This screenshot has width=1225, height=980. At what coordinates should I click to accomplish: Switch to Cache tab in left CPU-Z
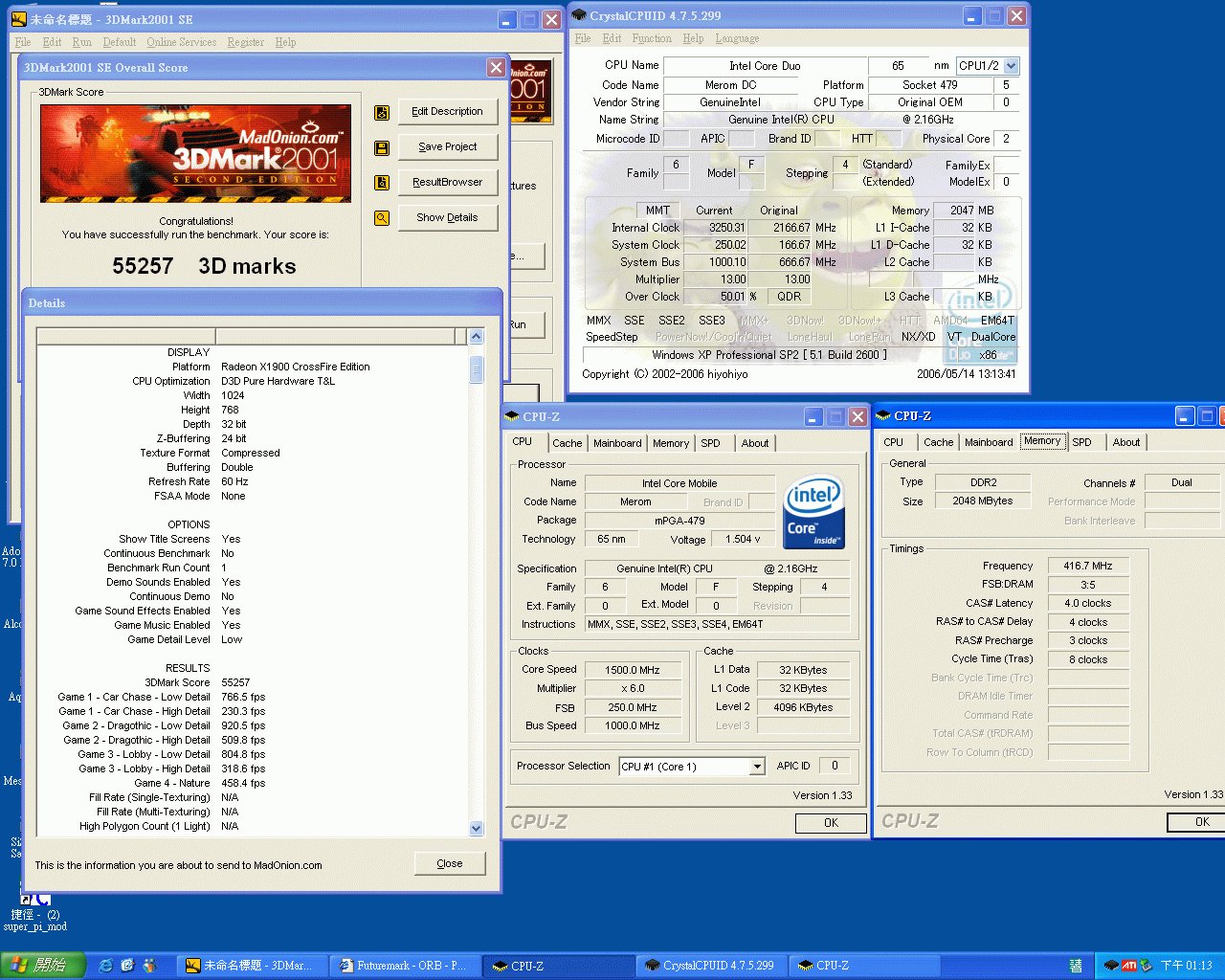[x=568, y=443]
